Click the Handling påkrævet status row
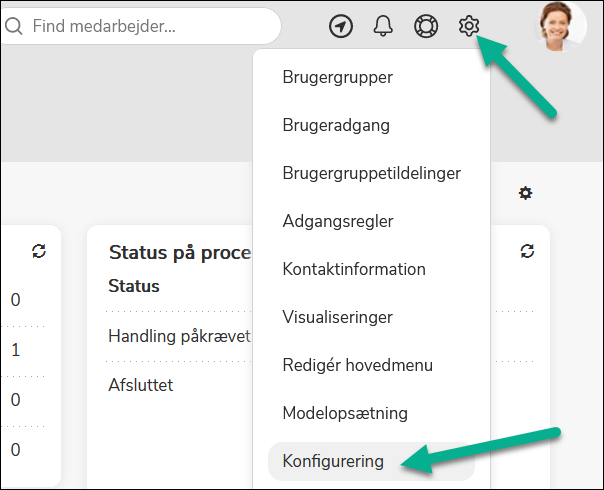Image resolution: width=604 pixels, height=490 pixels. pyautogui.click(x=179, y=337)
